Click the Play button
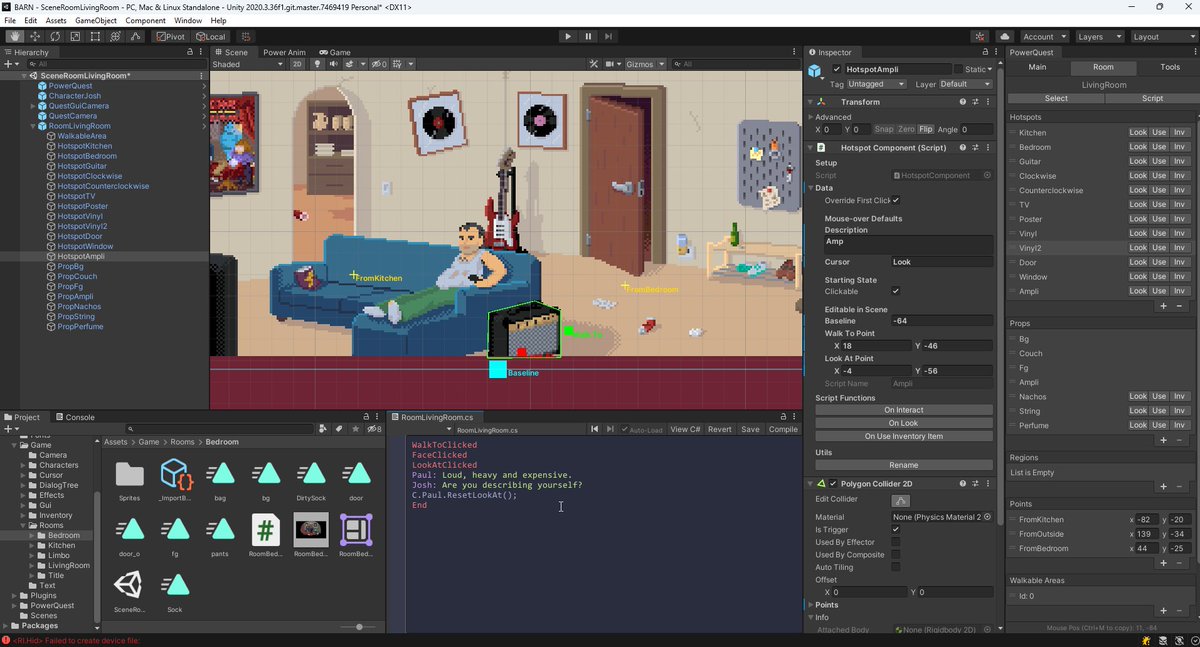Viewport: 1200px width, 647px height. click(x=568, y=36)
